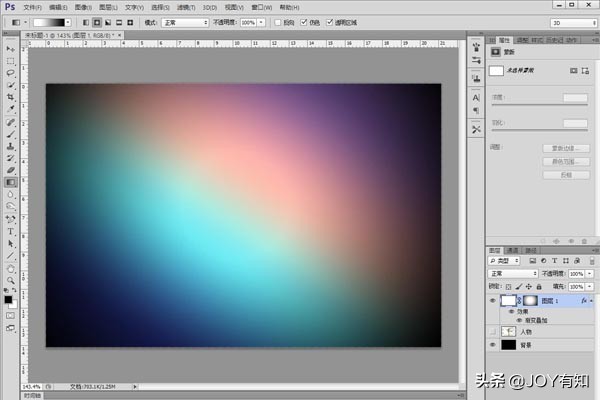Choose the radial gradient style icon
Viewport: 600px width, 400px height.
pyautogui.click(x=97, y=21)
